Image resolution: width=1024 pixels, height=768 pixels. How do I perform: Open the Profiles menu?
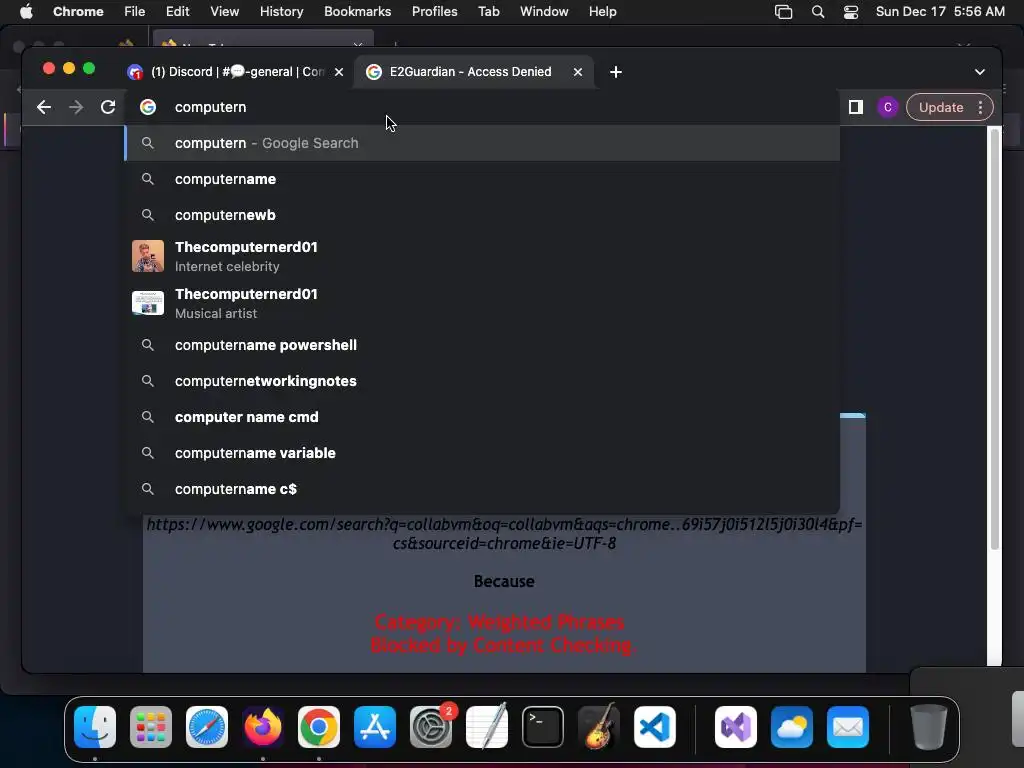click(x=434, y=11)
